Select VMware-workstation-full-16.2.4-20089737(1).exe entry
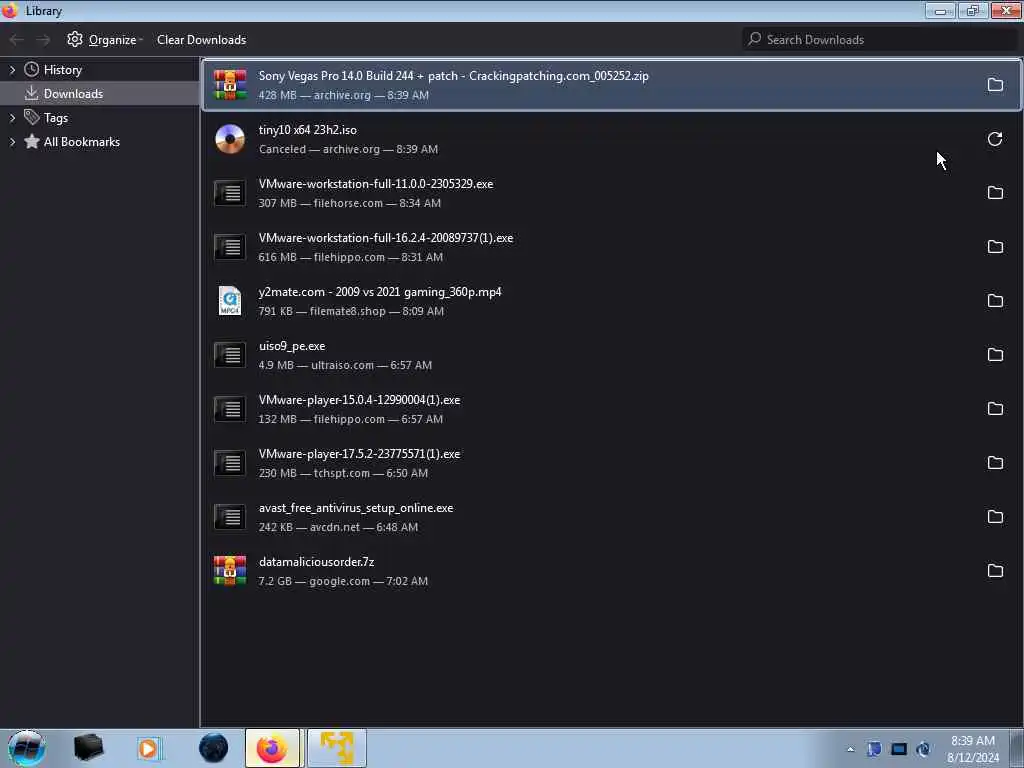 click(611, 247)
